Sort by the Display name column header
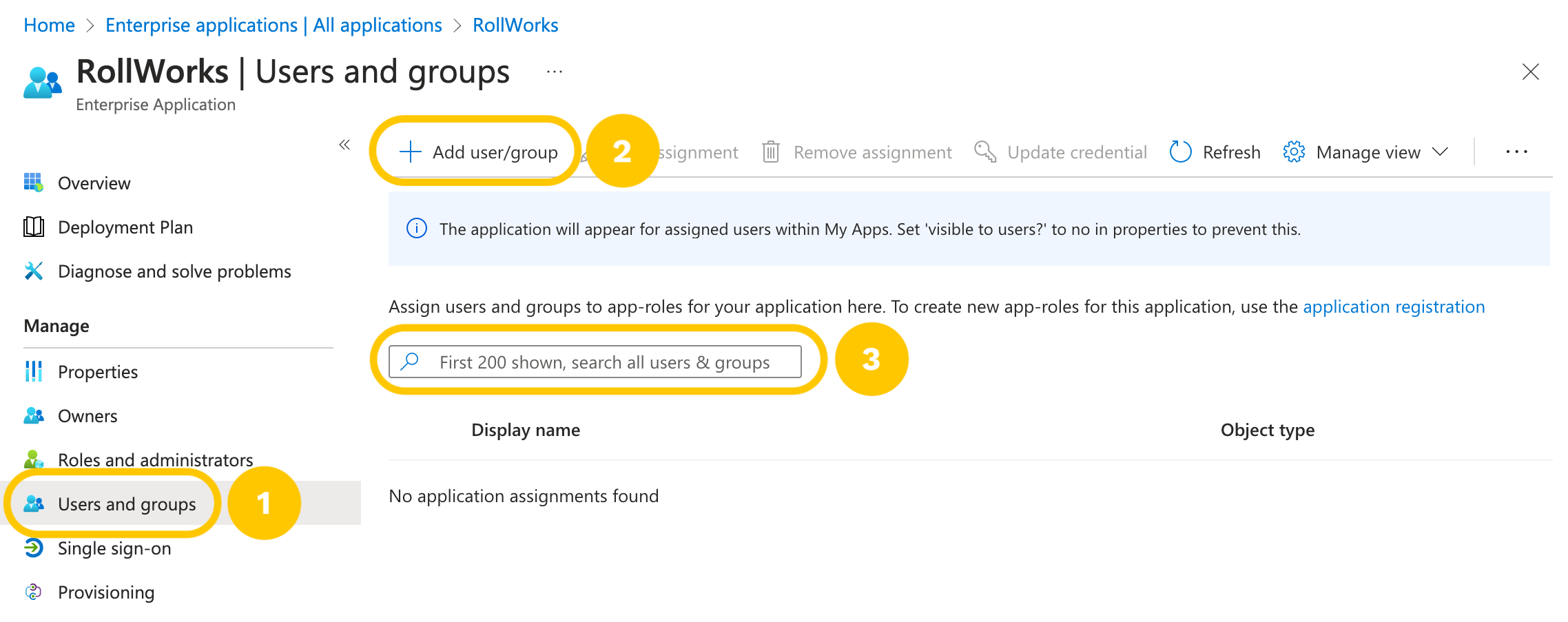Image resolution: width=1568 pixels, height=622 pixels. pyautogui.click(x=526, y=430)
